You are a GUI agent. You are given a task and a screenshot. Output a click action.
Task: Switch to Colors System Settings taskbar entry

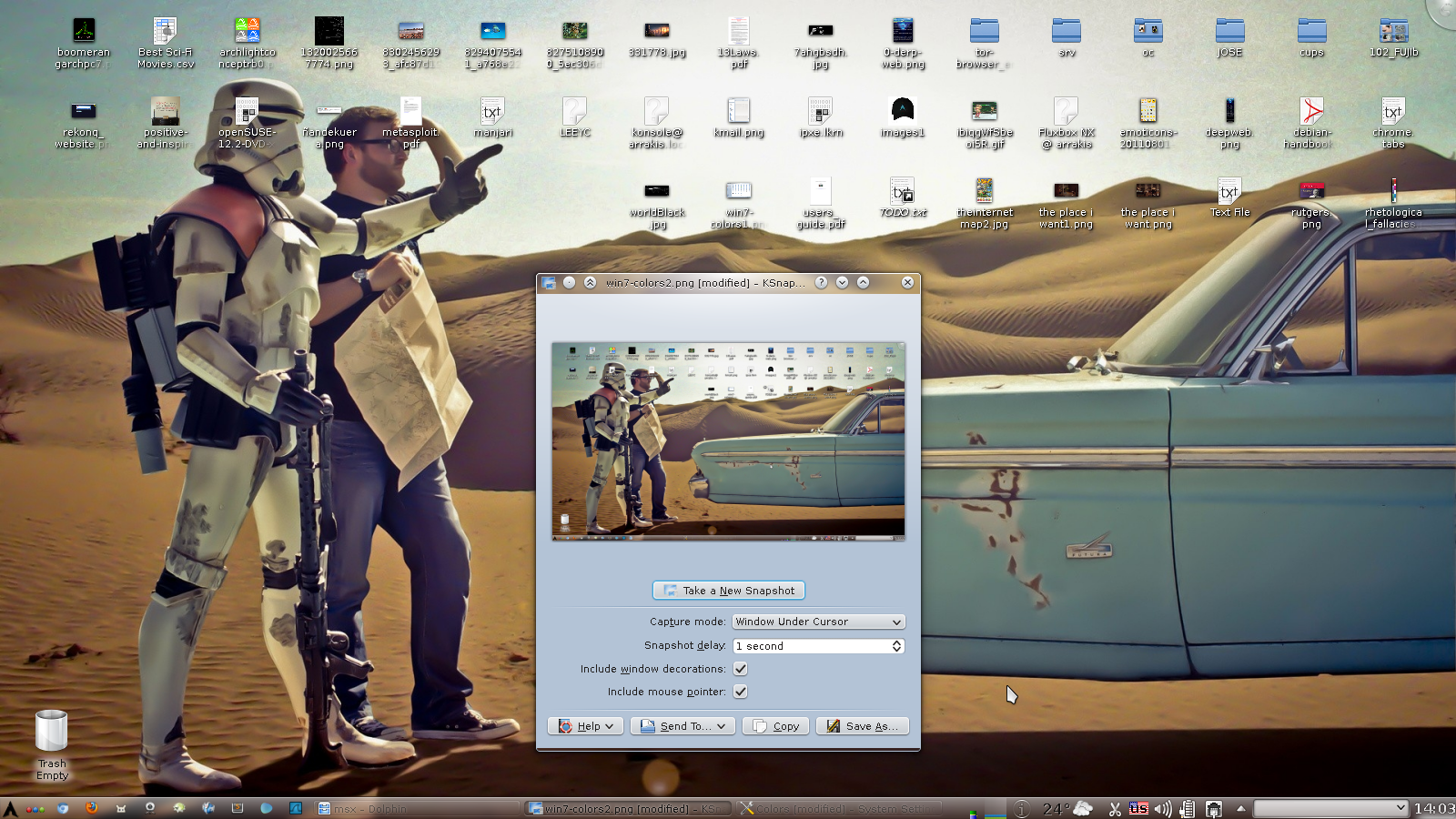(x=839, y=808)
